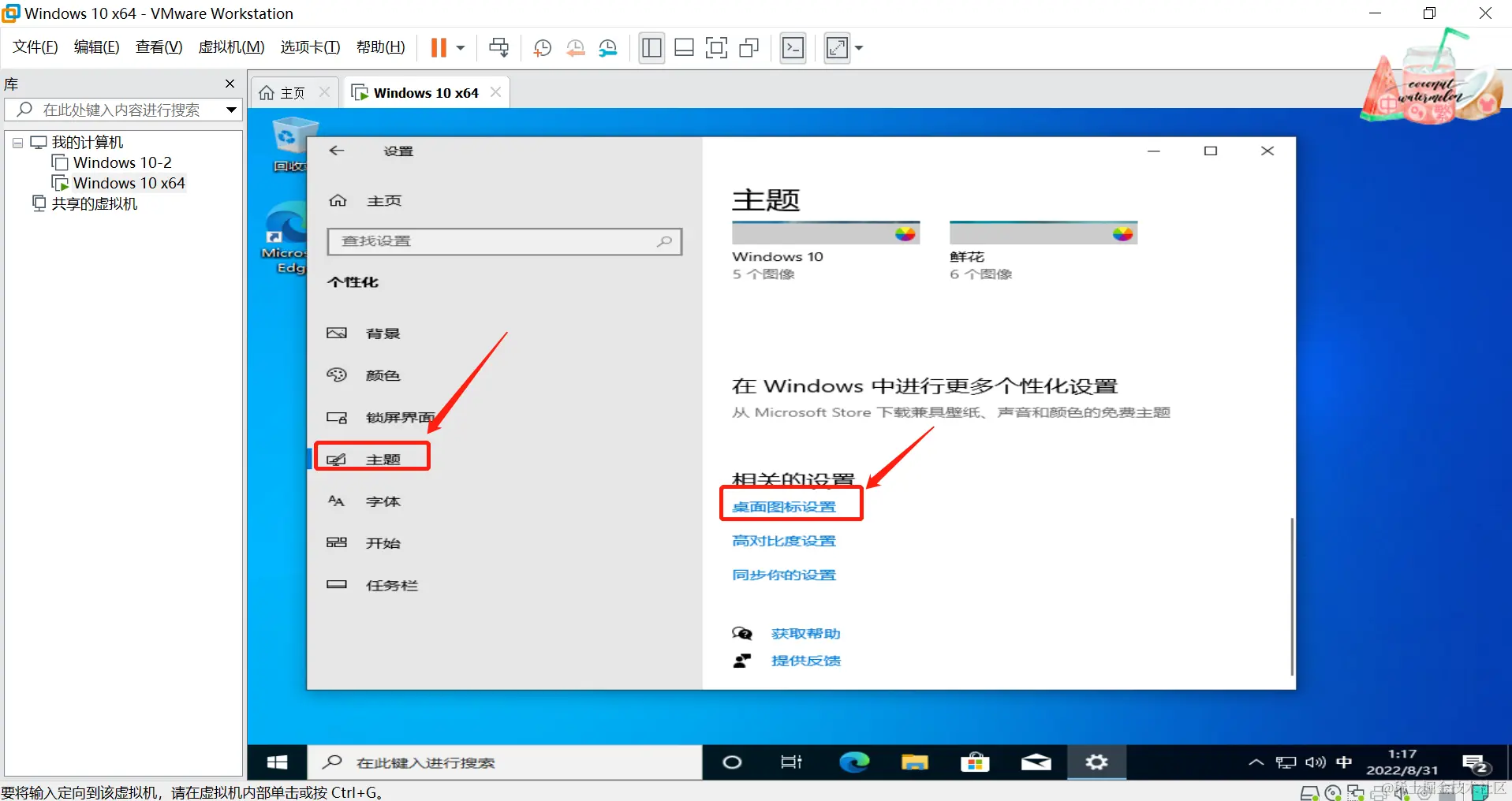Viewport: 1512px width, 801px height.
Task: Open the Recycle Bin on guest desktop
Action: click(x=293, y=145)
